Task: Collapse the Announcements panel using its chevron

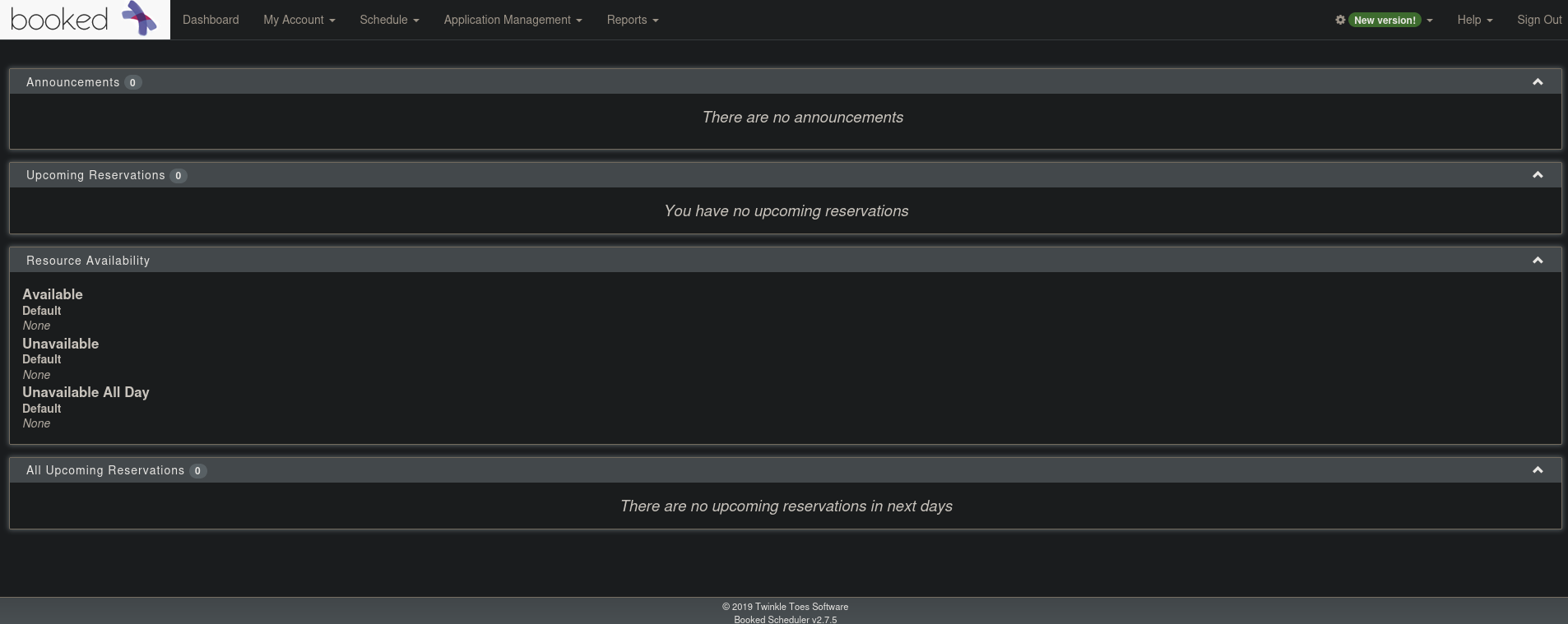Action: click(x=1537, y=82)
